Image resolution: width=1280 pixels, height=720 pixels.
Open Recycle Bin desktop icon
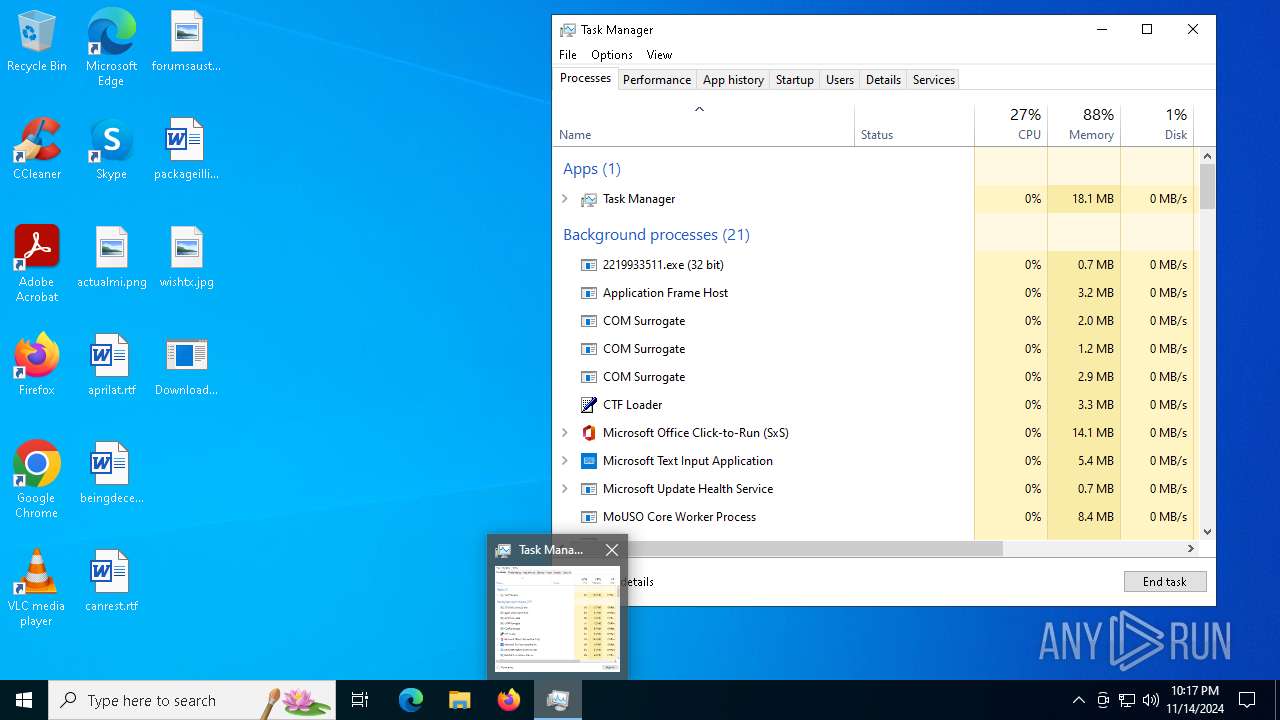(x=37, y=42)
